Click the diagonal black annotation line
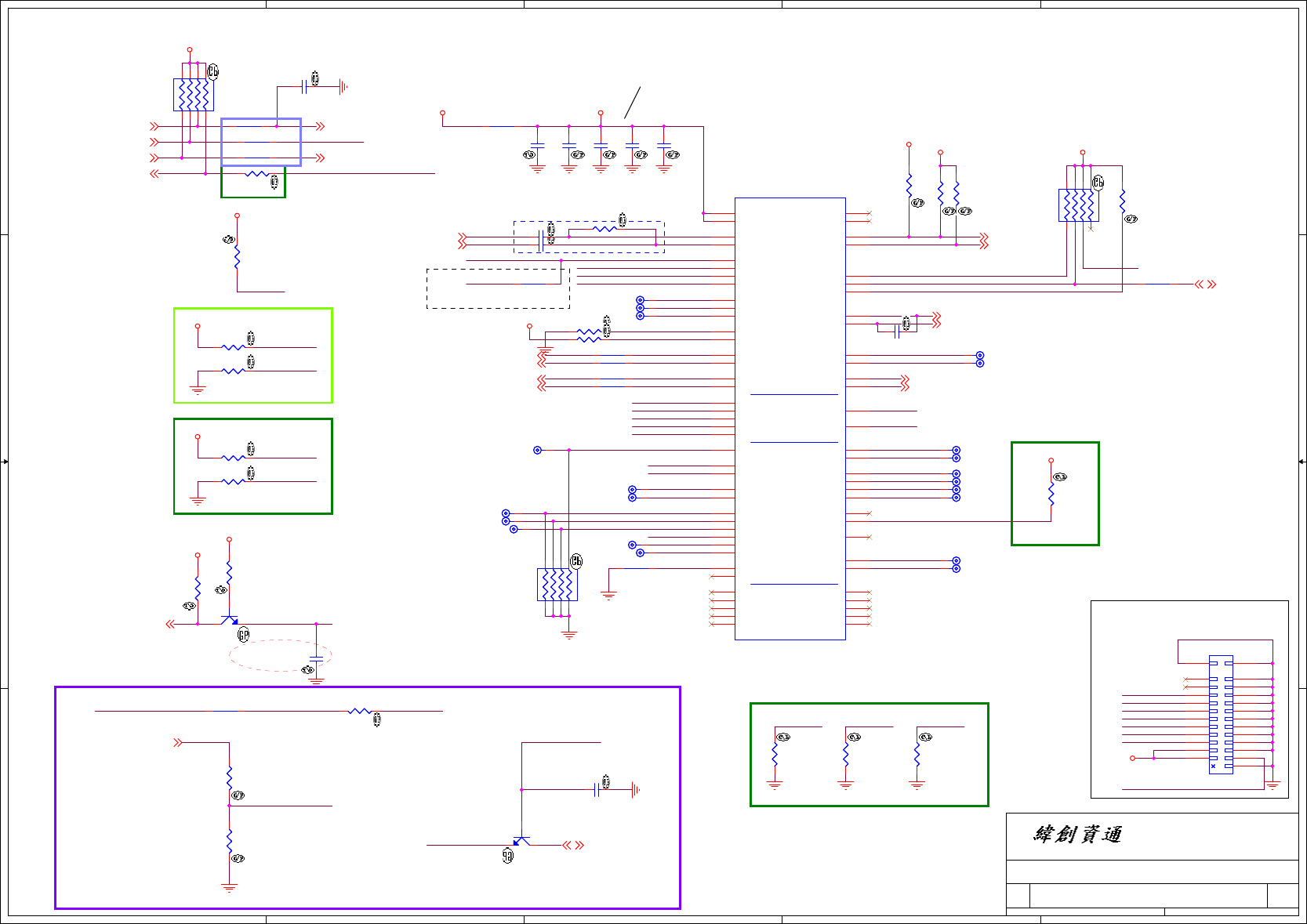Viewport: 1307px width, 924px height. [633, 103]
